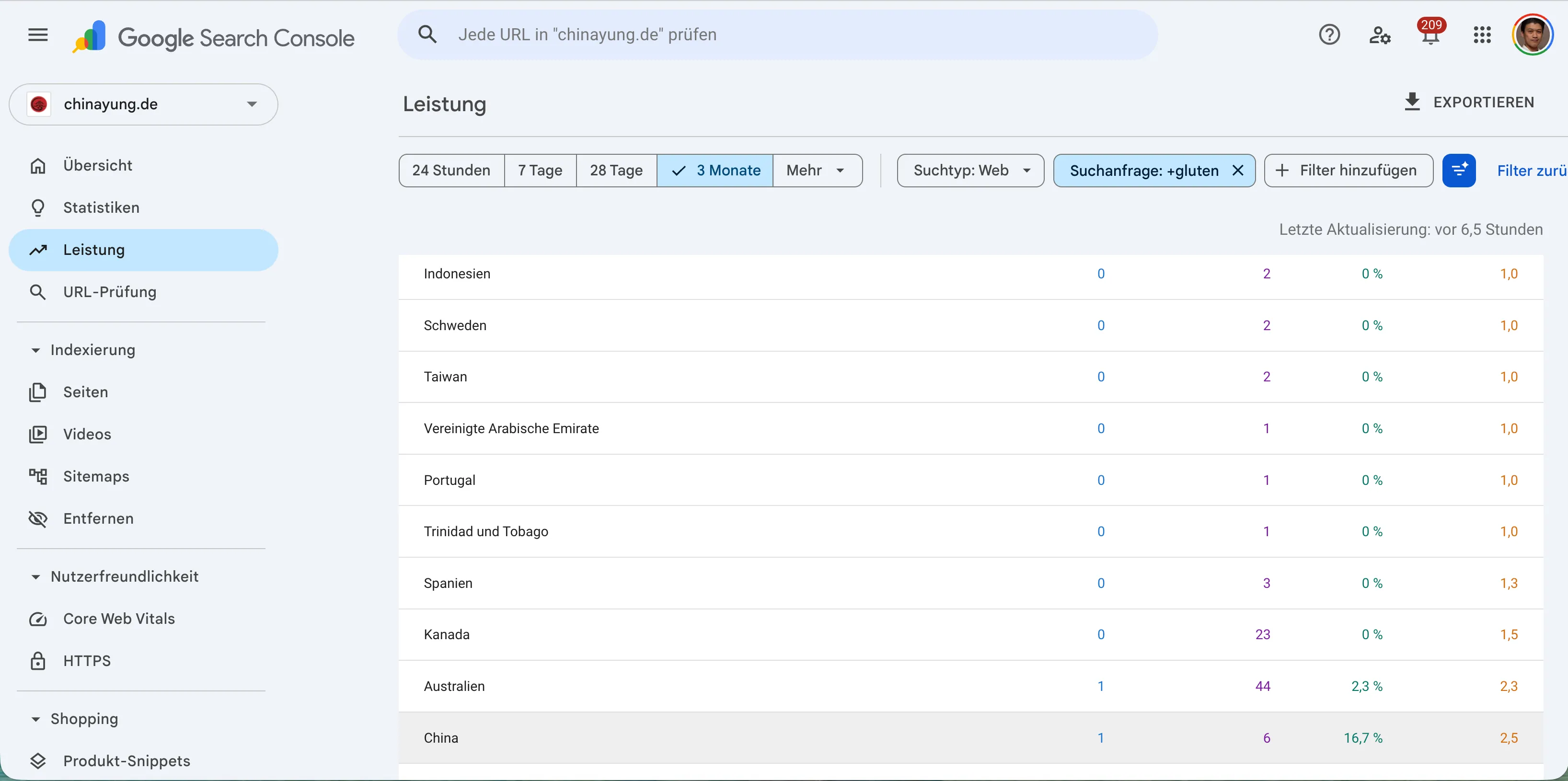Image resolution: width=1568 pixels, height=781 pixels.
Task: Click the plus icon in Filter hinzufügen
Action: (1282, 171)
